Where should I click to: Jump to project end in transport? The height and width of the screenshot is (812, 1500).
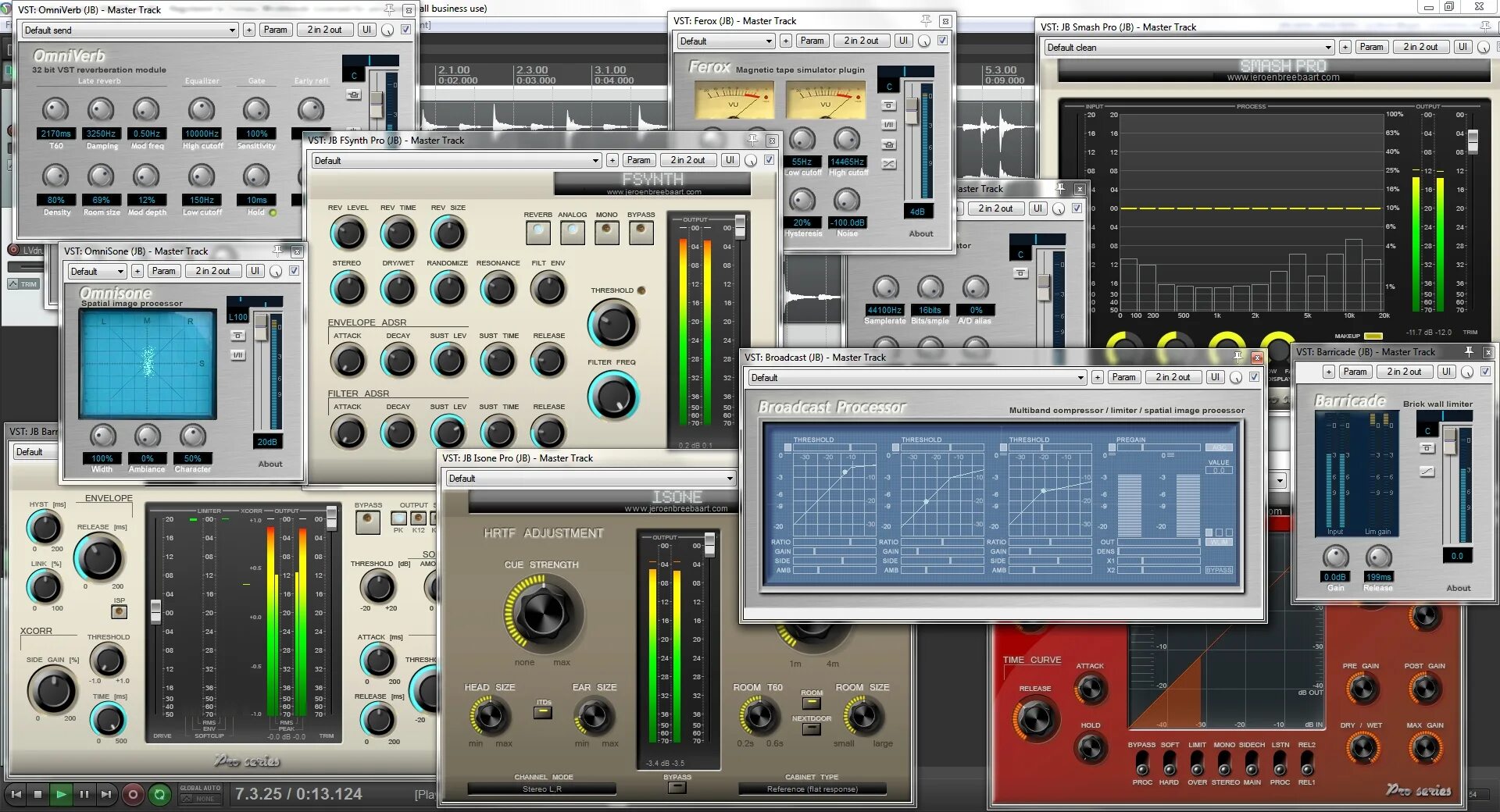click(106, 794)
